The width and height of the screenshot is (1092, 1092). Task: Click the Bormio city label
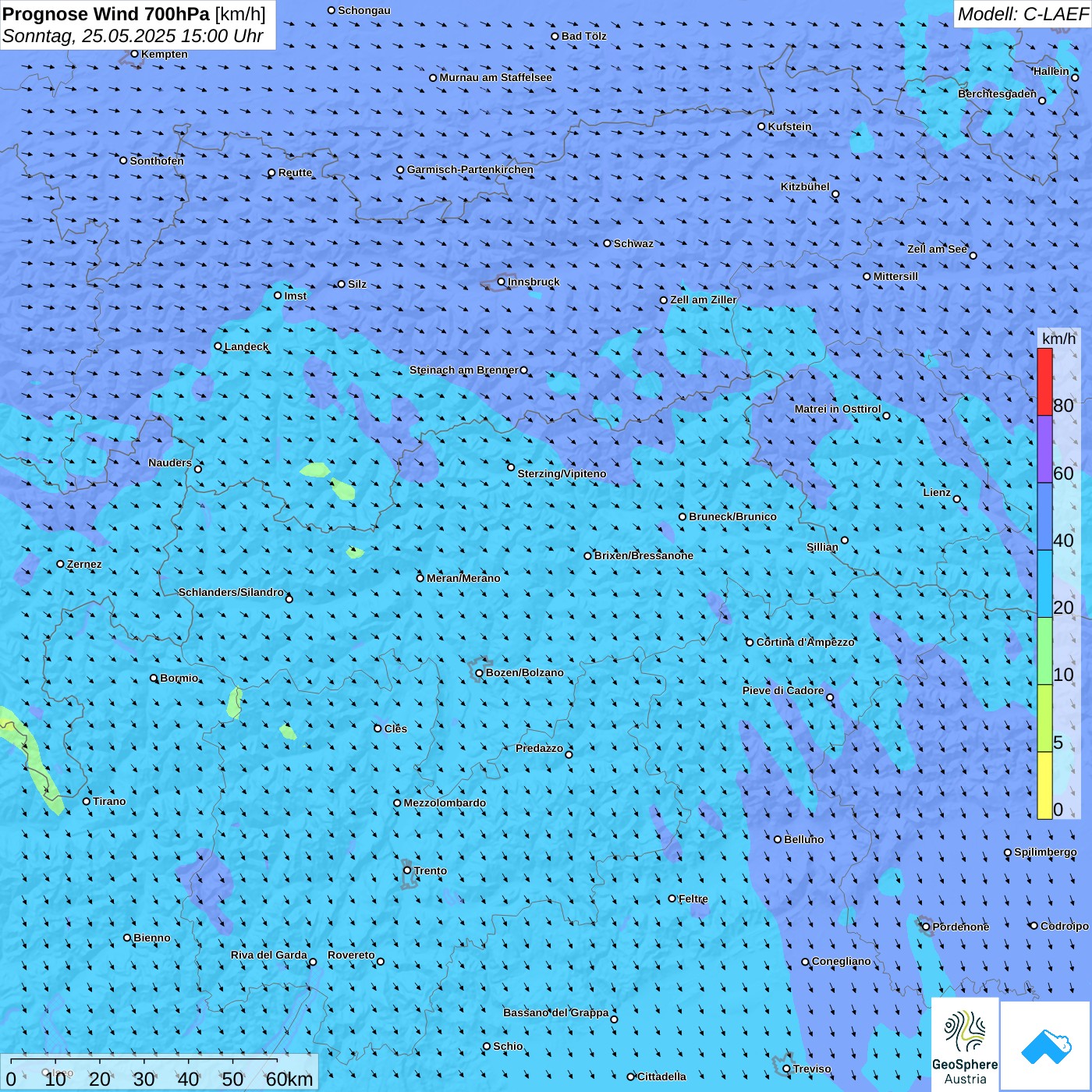click(x=179, y=678)
